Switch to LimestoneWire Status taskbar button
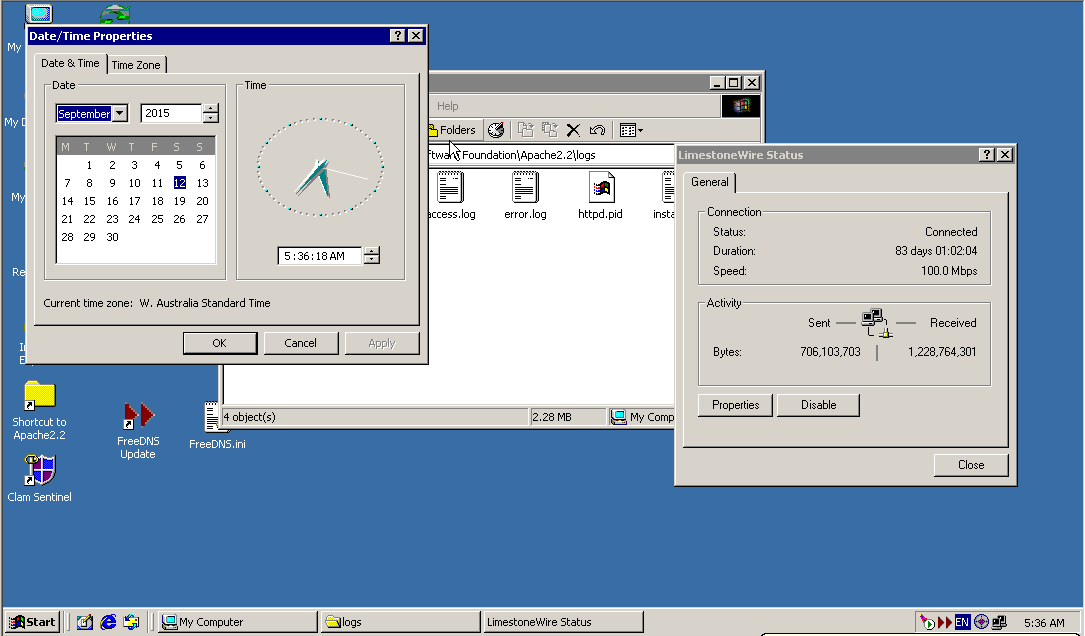The image size is (1085, 636). [x=563, y=621]
